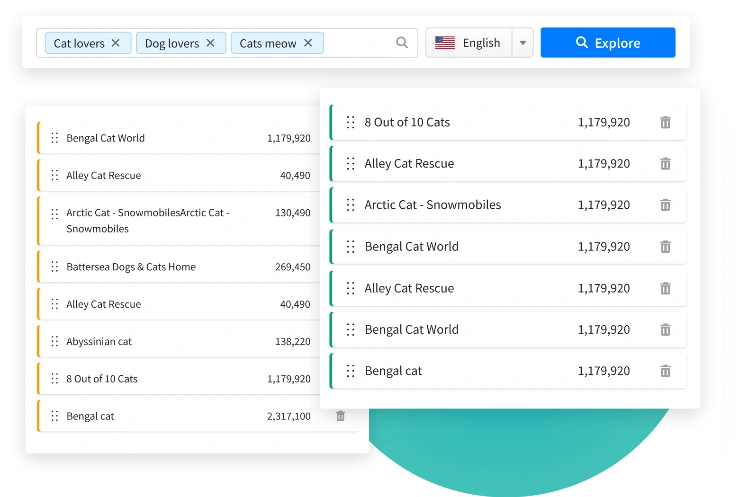Click the 269,450 audience value
The width and height of the screenshot is (744, 497).
pyautogui.click(x=293, y=267)
